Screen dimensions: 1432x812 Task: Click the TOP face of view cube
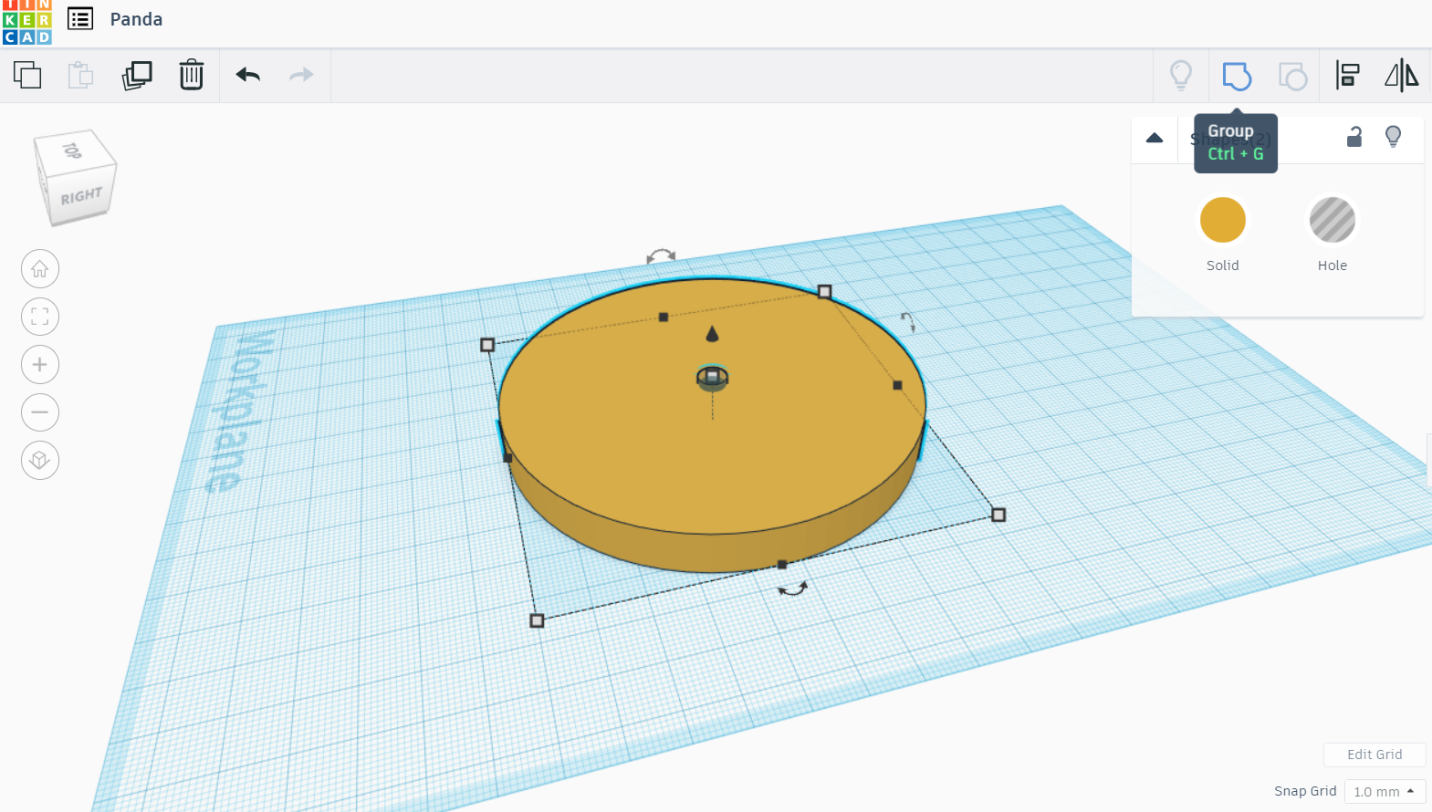(x=72, y=150)
